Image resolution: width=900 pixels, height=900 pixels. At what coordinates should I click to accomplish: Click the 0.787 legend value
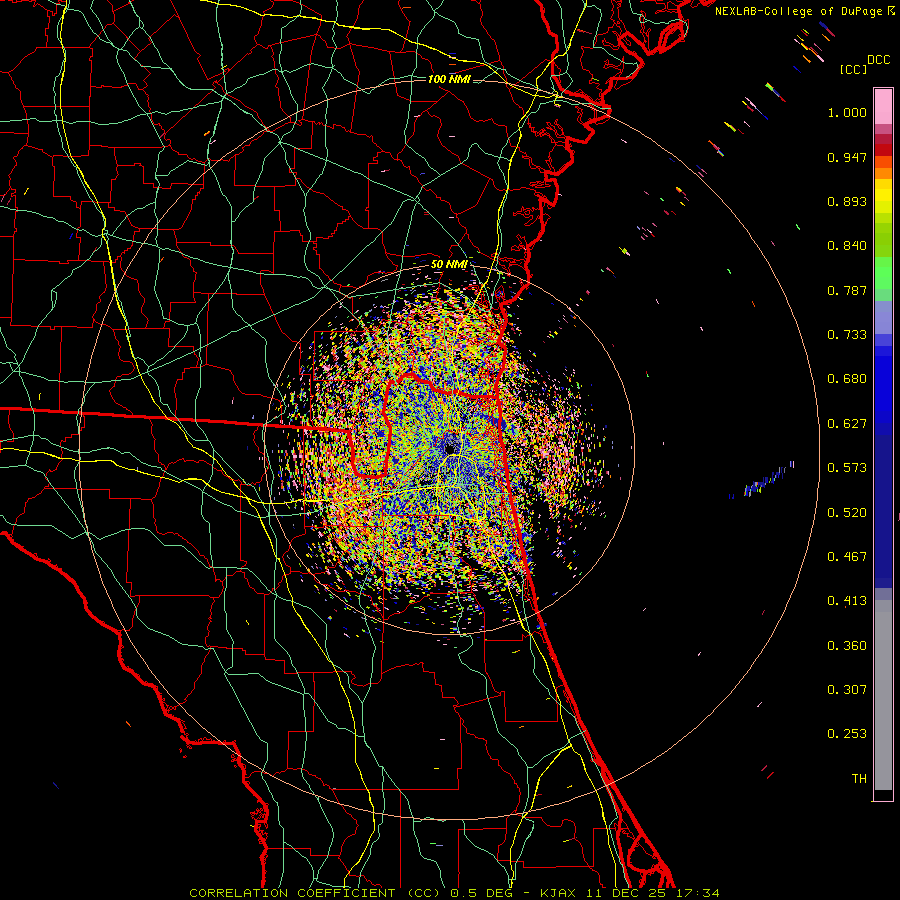coord(847,290)
